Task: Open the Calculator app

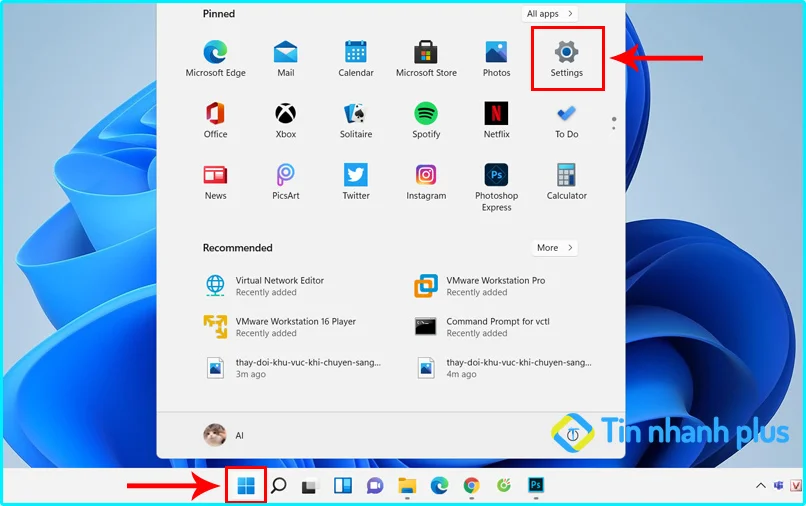Action: (566, 182)
